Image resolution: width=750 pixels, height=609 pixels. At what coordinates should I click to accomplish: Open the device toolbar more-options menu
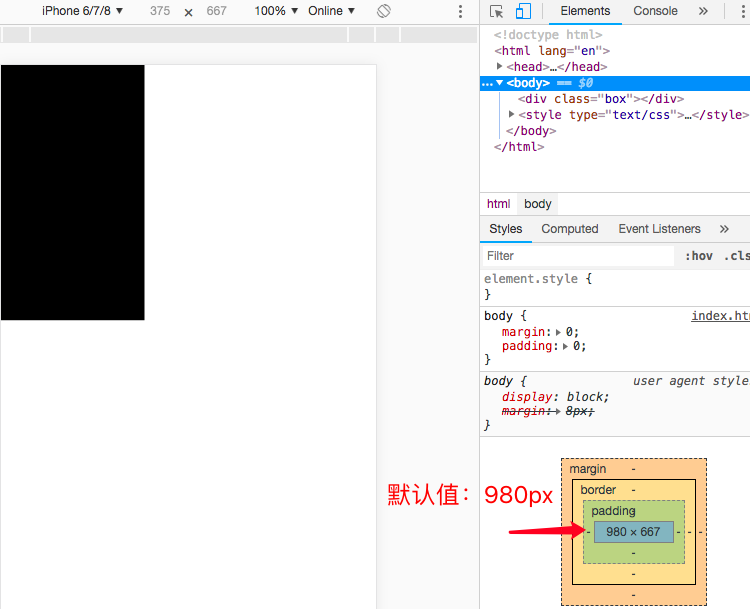460,11
